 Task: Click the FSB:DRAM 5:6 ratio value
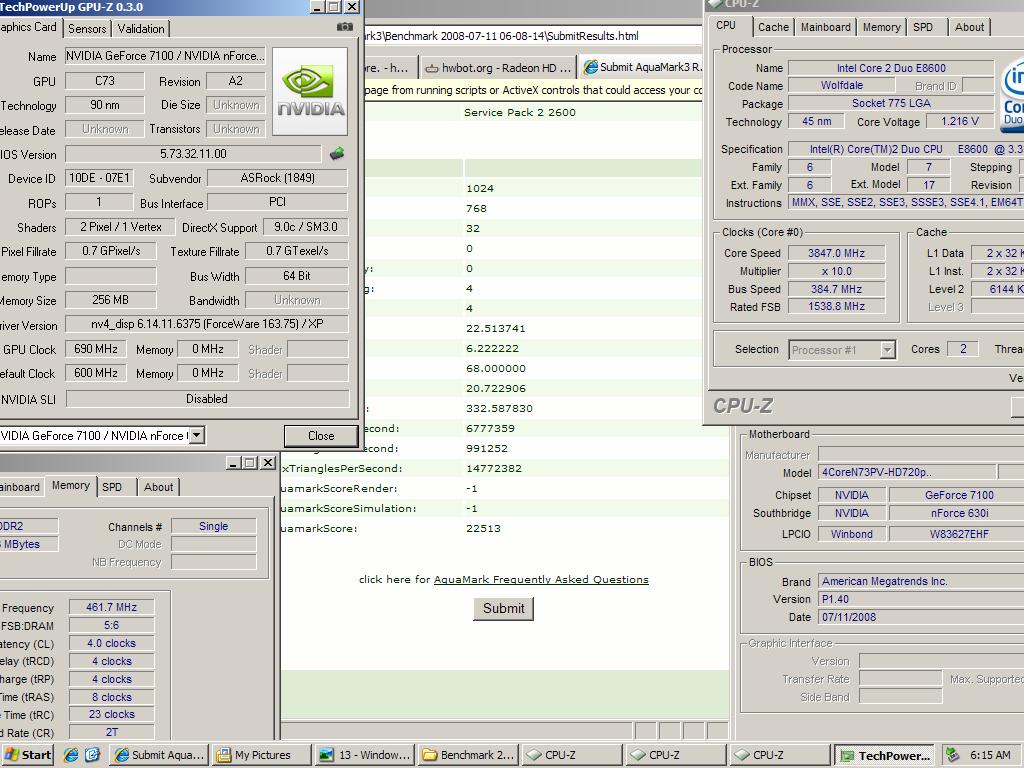coord(112,626)
